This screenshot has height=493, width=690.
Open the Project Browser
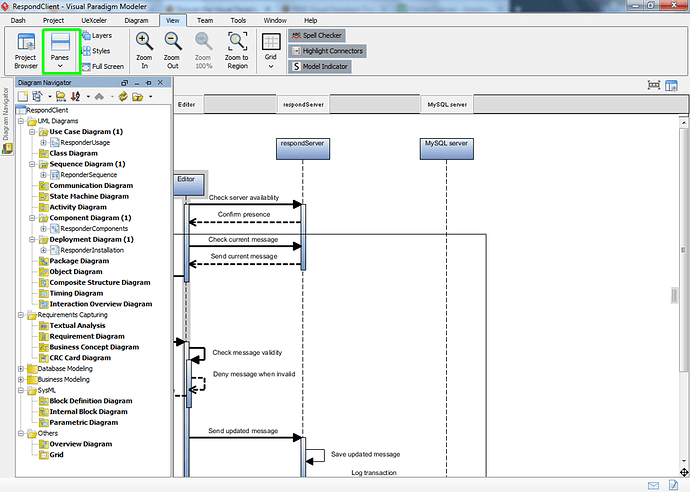point(26,51)
